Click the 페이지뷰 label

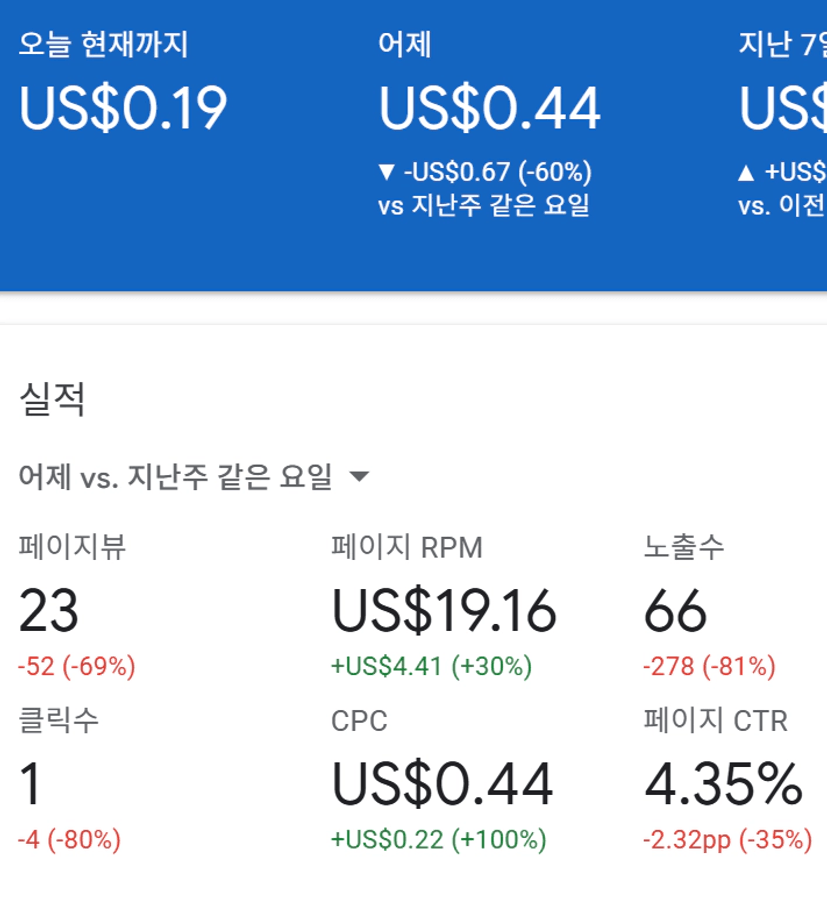click(x=72, y=547)
